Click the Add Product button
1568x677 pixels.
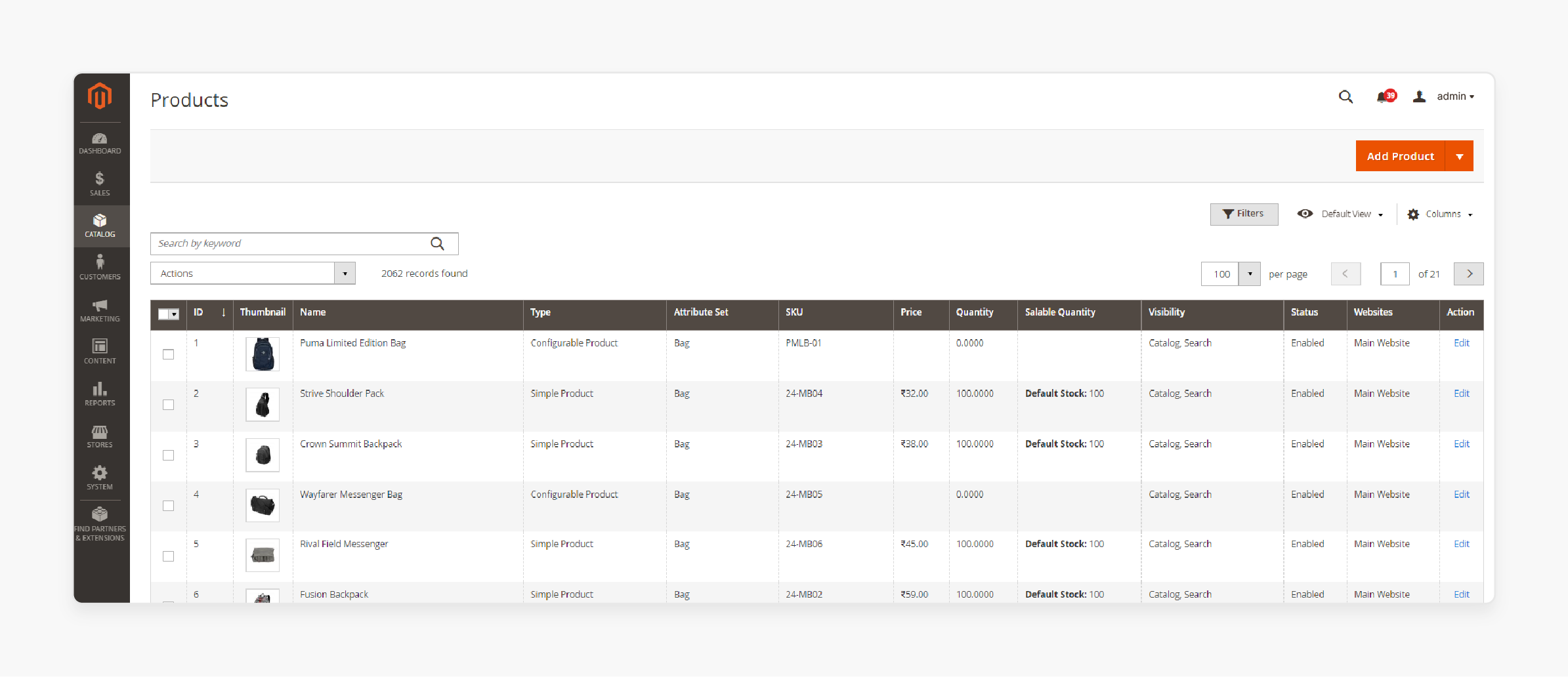[1401, 156]
